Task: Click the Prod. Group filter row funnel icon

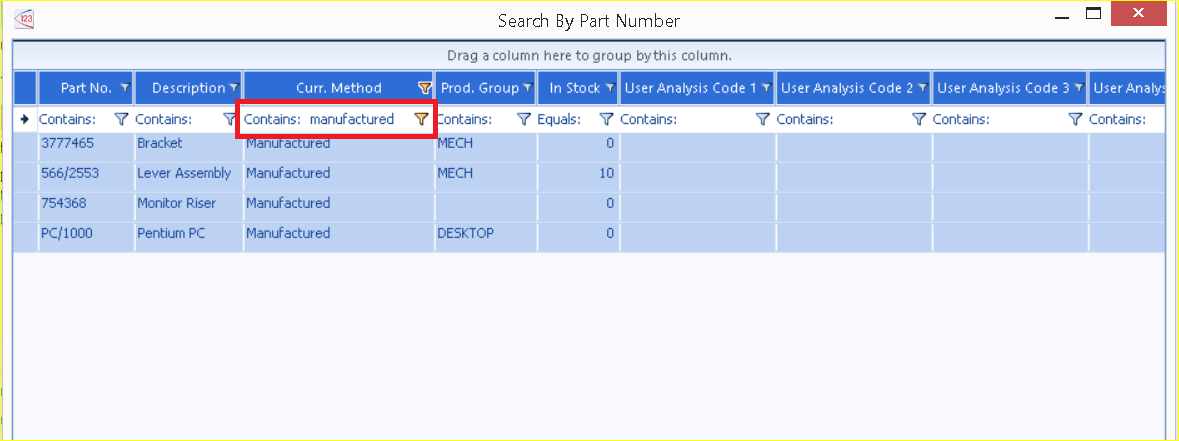Action: (x=523, y=119)
